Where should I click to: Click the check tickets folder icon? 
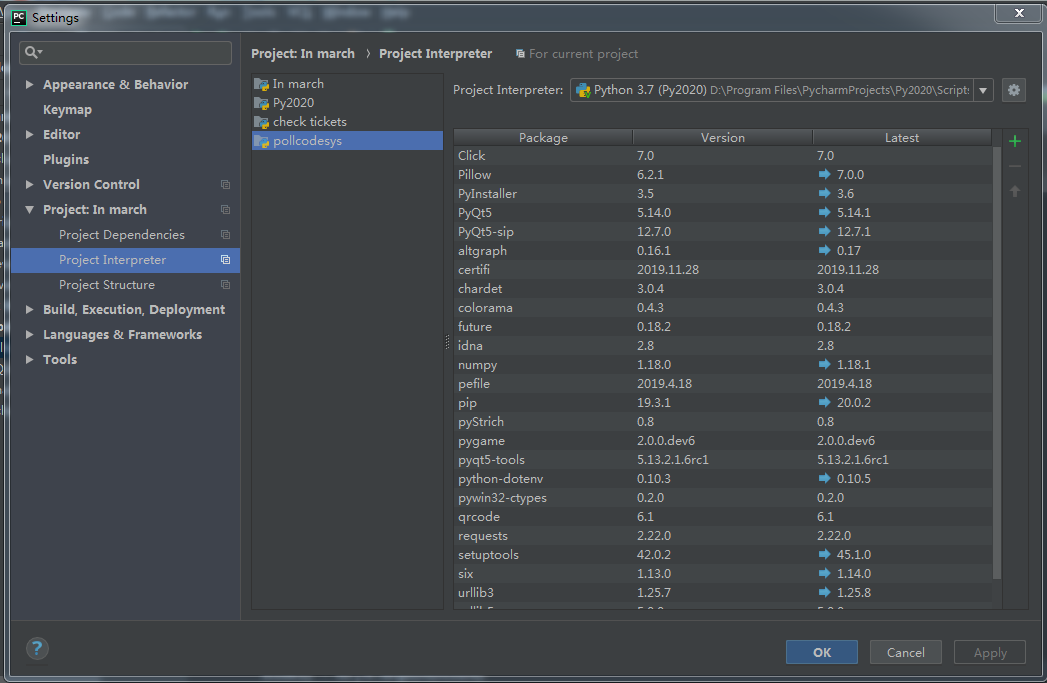[x=261, y=122]
